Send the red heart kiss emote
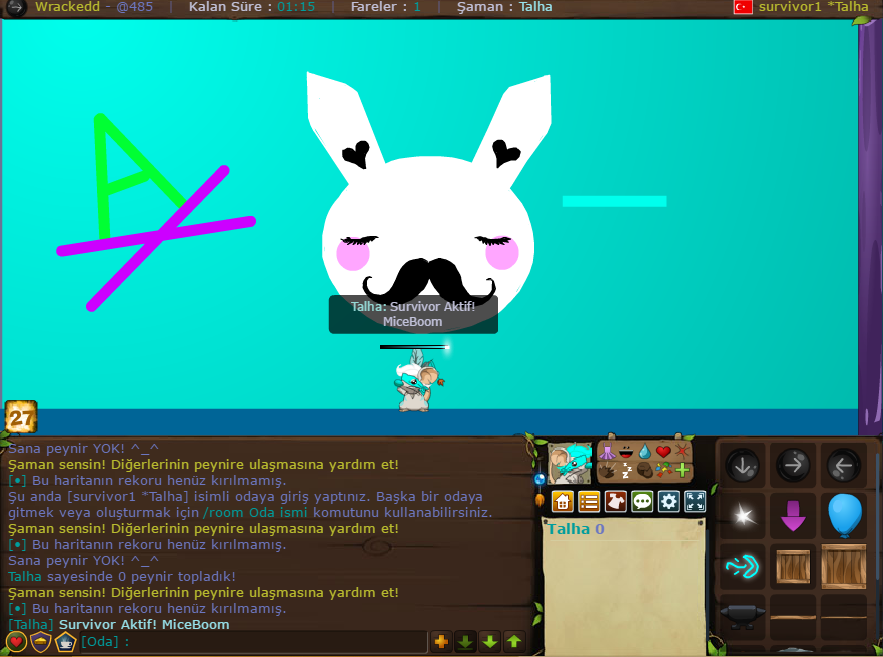Viewport: 883px width, 657px height. click(663, 452)
